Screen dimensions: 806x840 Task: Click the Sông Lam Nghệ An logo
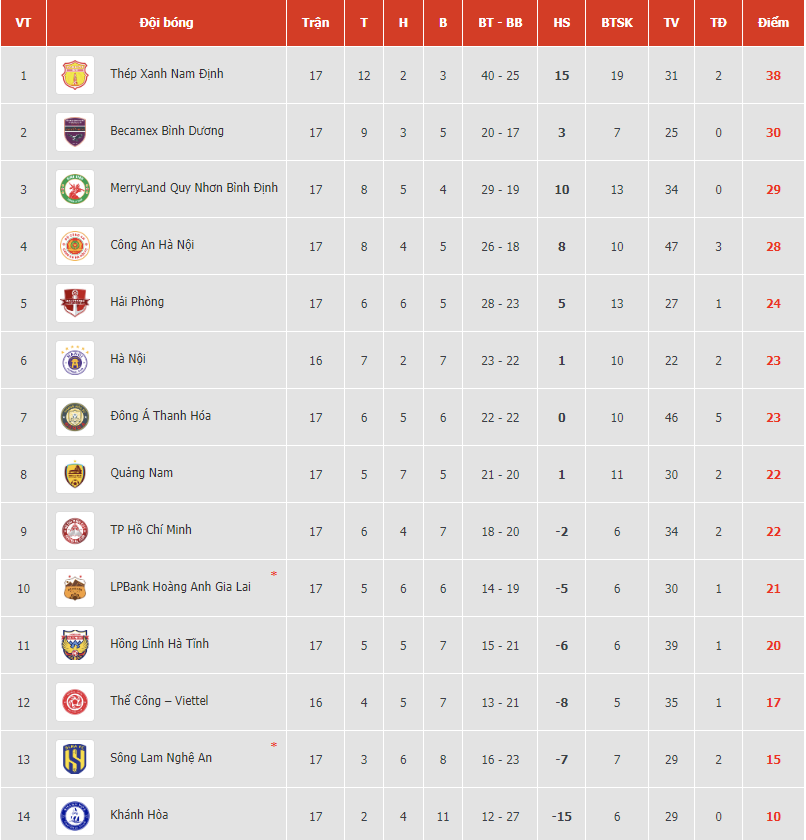(75, 759)
